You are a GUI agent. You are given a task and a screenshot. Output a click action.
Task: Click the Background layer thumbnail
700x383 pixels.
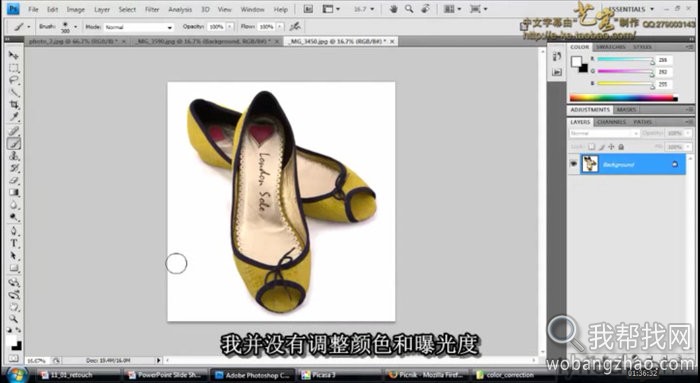point(590,164)
